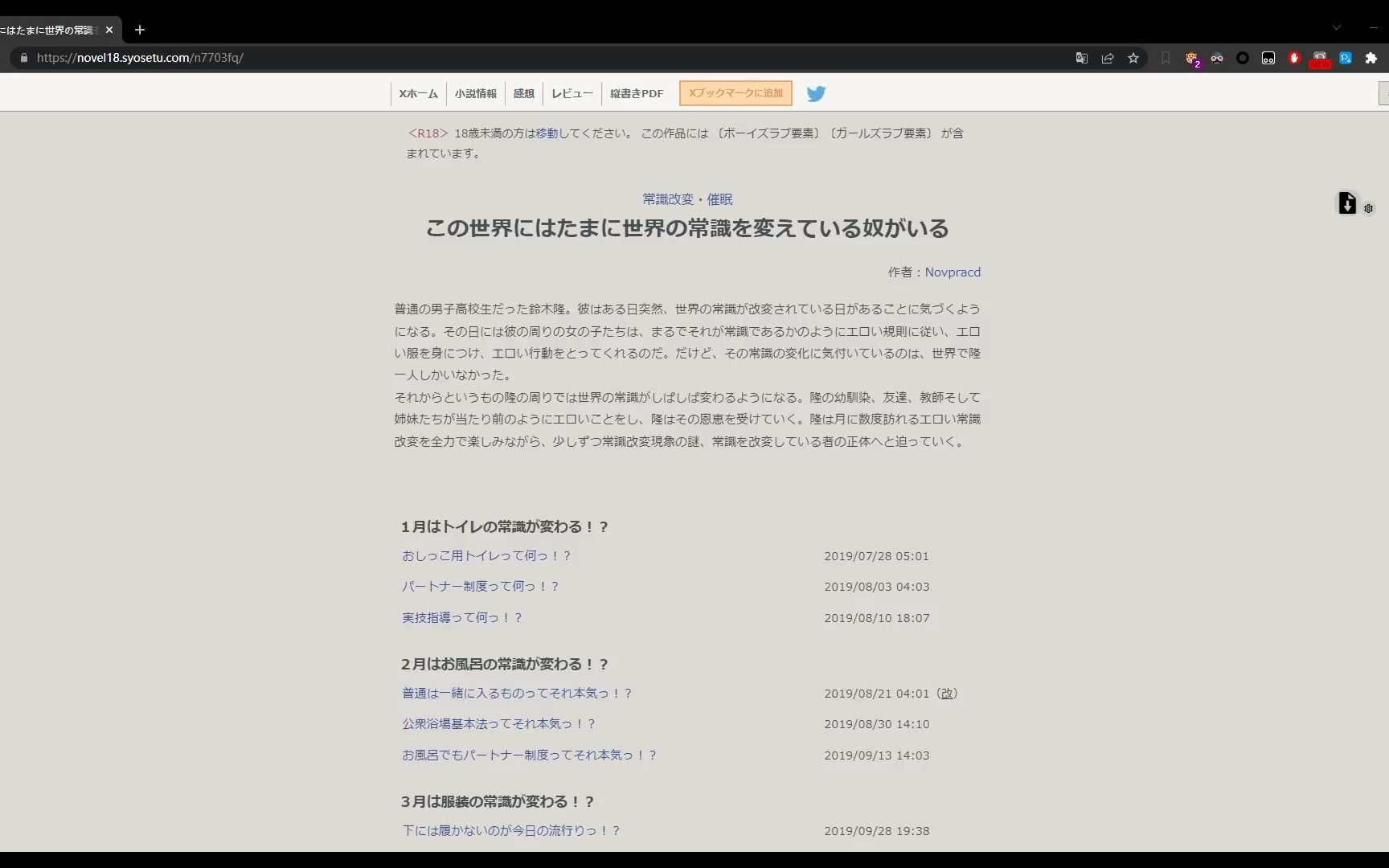Open chapter 普通は一緒に入るものってそれ本気っ！？
The width and height of the screenshot is (1389, 868).
tap(517, 694)
